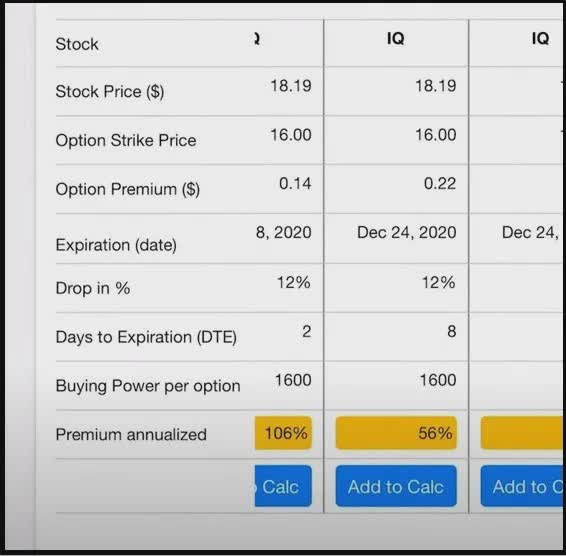This screenshot has width=566, height=556.
Task: Click the Buying Power per option label
Action: (x=148, y=386)
